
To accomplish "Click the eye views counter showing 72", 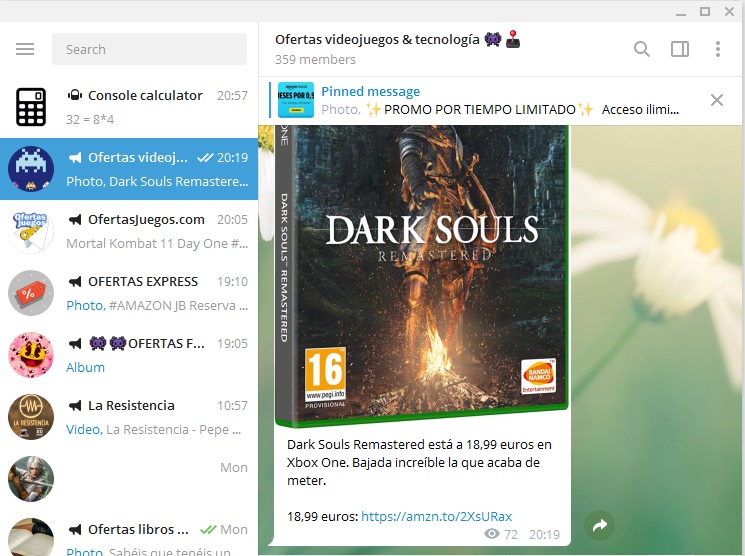I will coord(501,535).
